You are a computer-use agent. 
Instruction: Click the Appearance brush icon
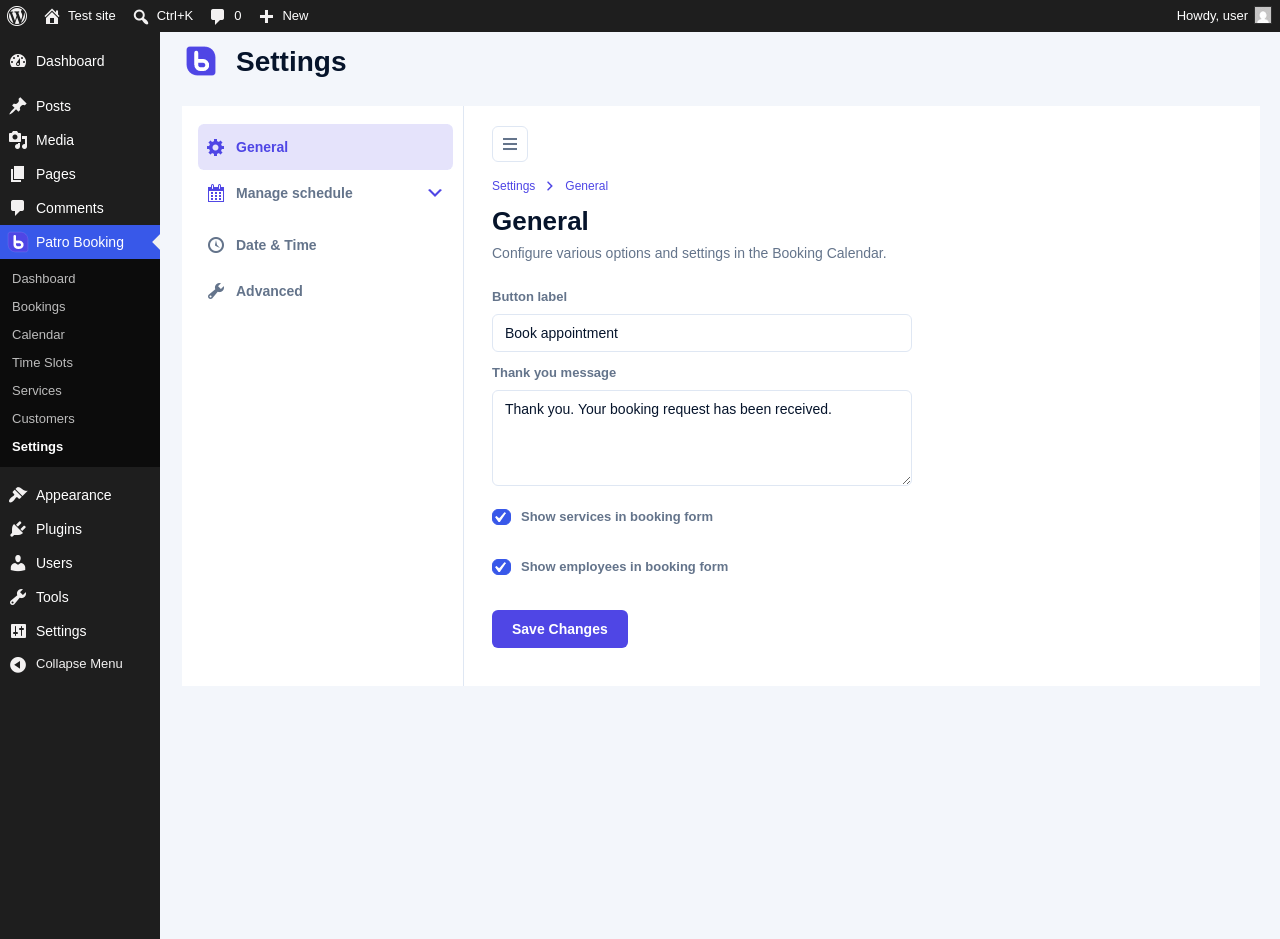[x=18, y=495]
